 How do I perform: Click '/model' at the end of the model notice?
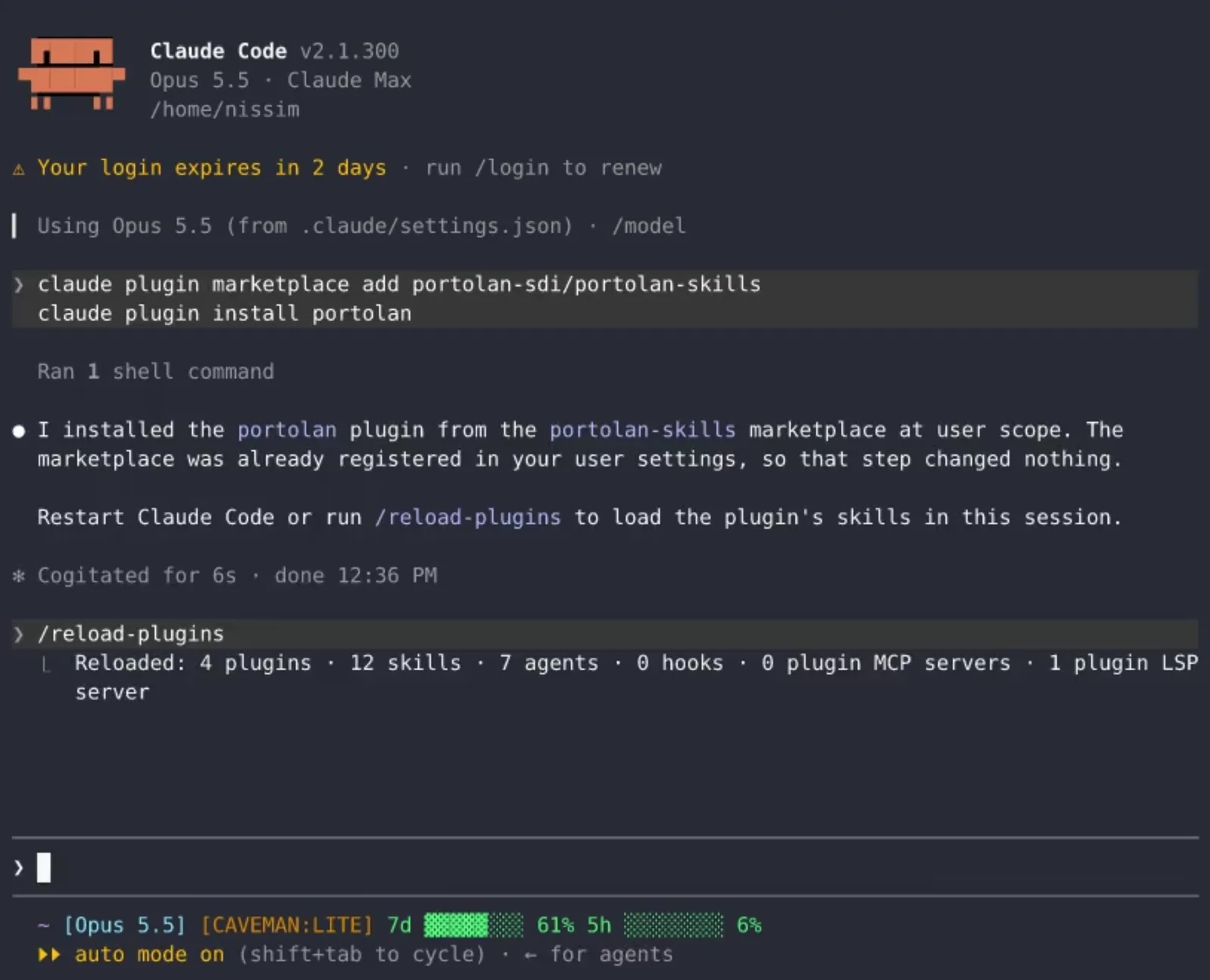coord(649,226)
